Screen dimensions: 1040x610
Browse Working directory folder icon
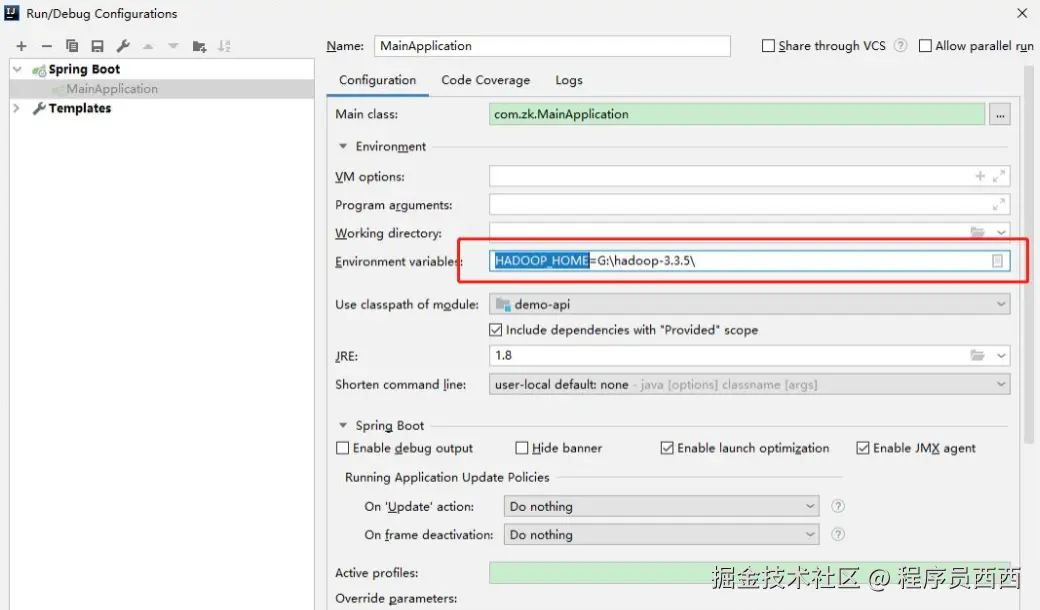click(978, 232)
